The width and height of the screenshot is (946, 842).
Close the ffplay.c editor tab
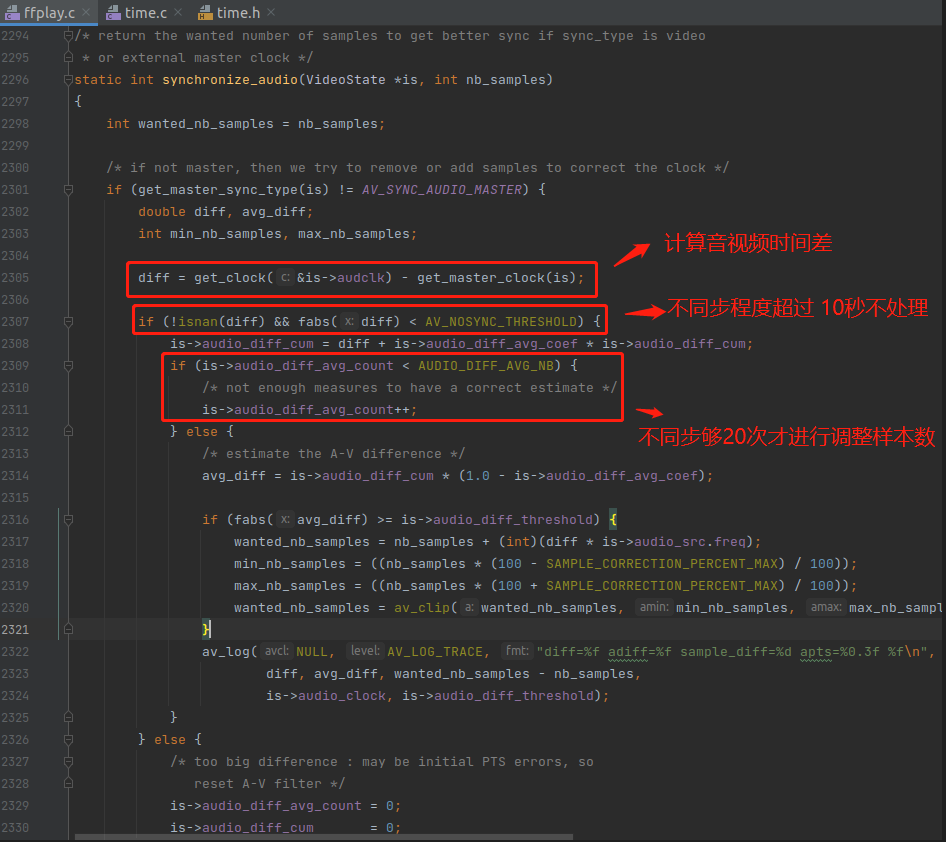(84, 13)
